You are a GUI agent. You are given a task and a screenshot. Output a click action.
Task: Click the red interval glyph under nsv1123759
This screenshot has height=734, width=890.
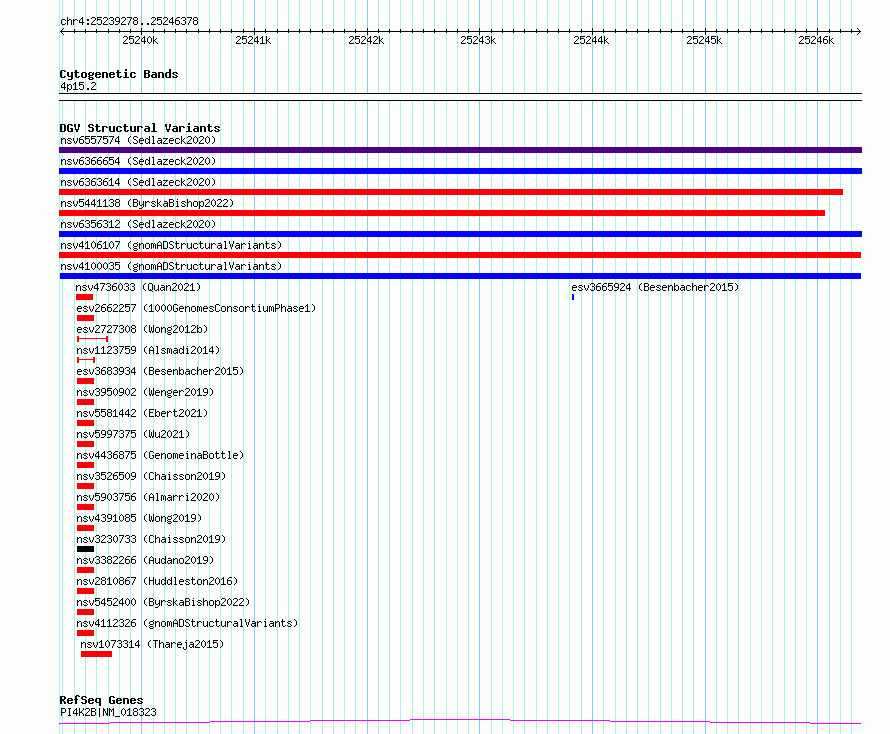point(86,360)
